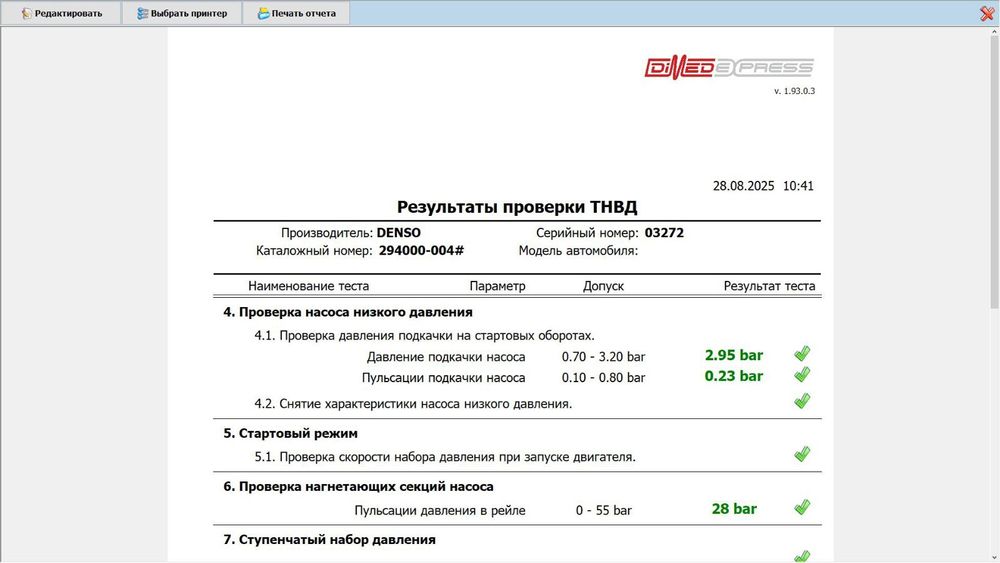Click the Давление подкачки насоса label
Viewport: 1000px width, 563px height.
(x=446, y=357)
